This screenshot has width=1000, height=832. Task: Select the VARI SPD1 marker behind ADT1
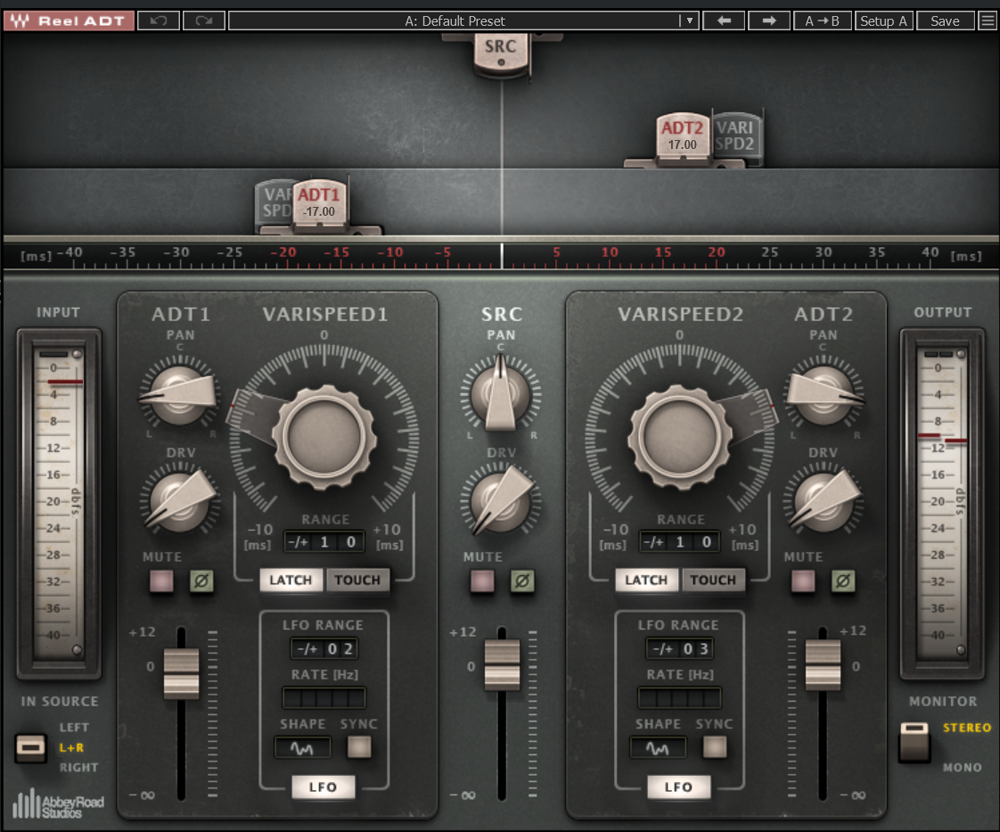click(x=276, y=203)
